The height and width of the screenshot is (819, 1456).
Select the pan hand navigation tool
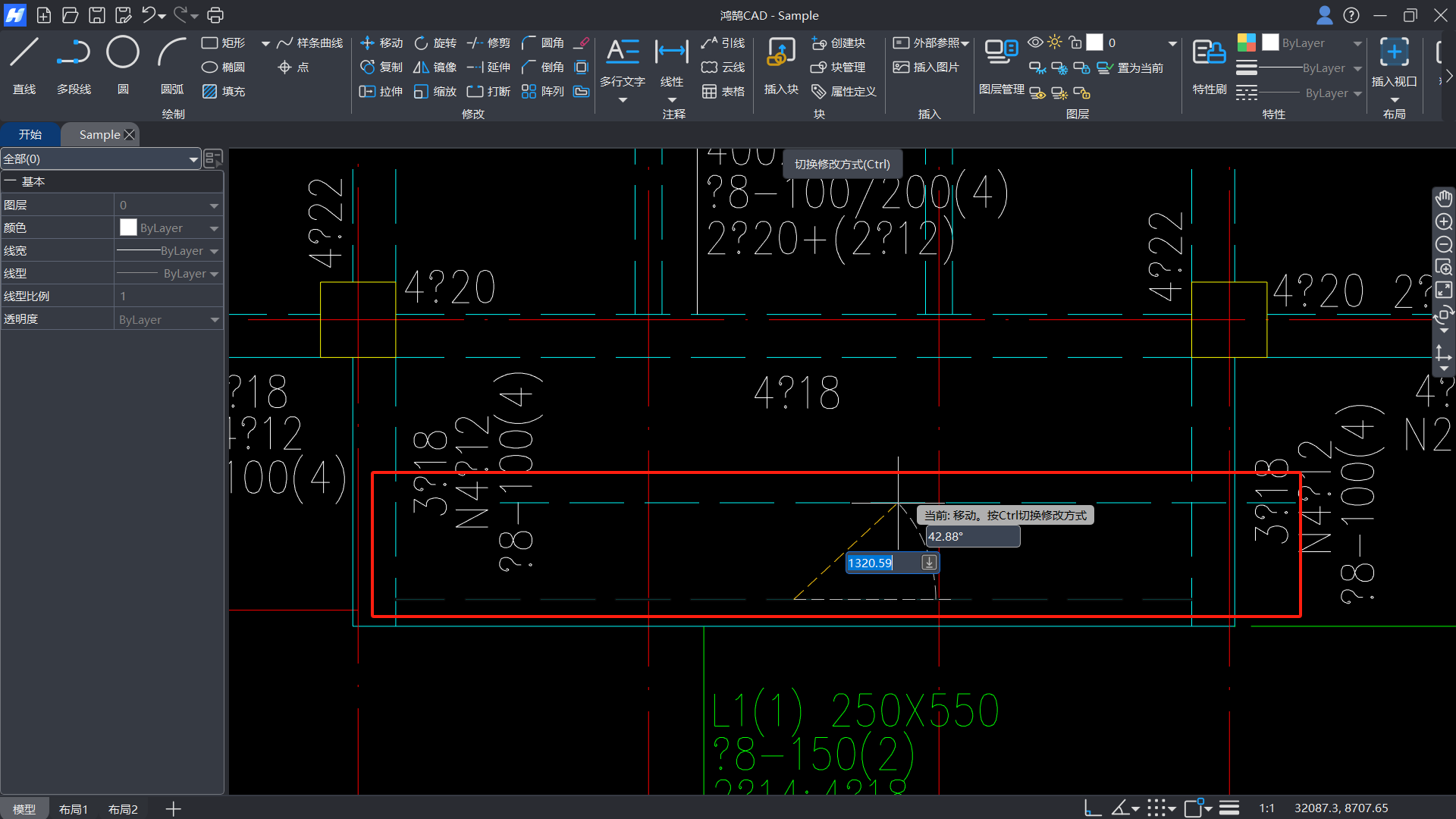coord(1443,199)
